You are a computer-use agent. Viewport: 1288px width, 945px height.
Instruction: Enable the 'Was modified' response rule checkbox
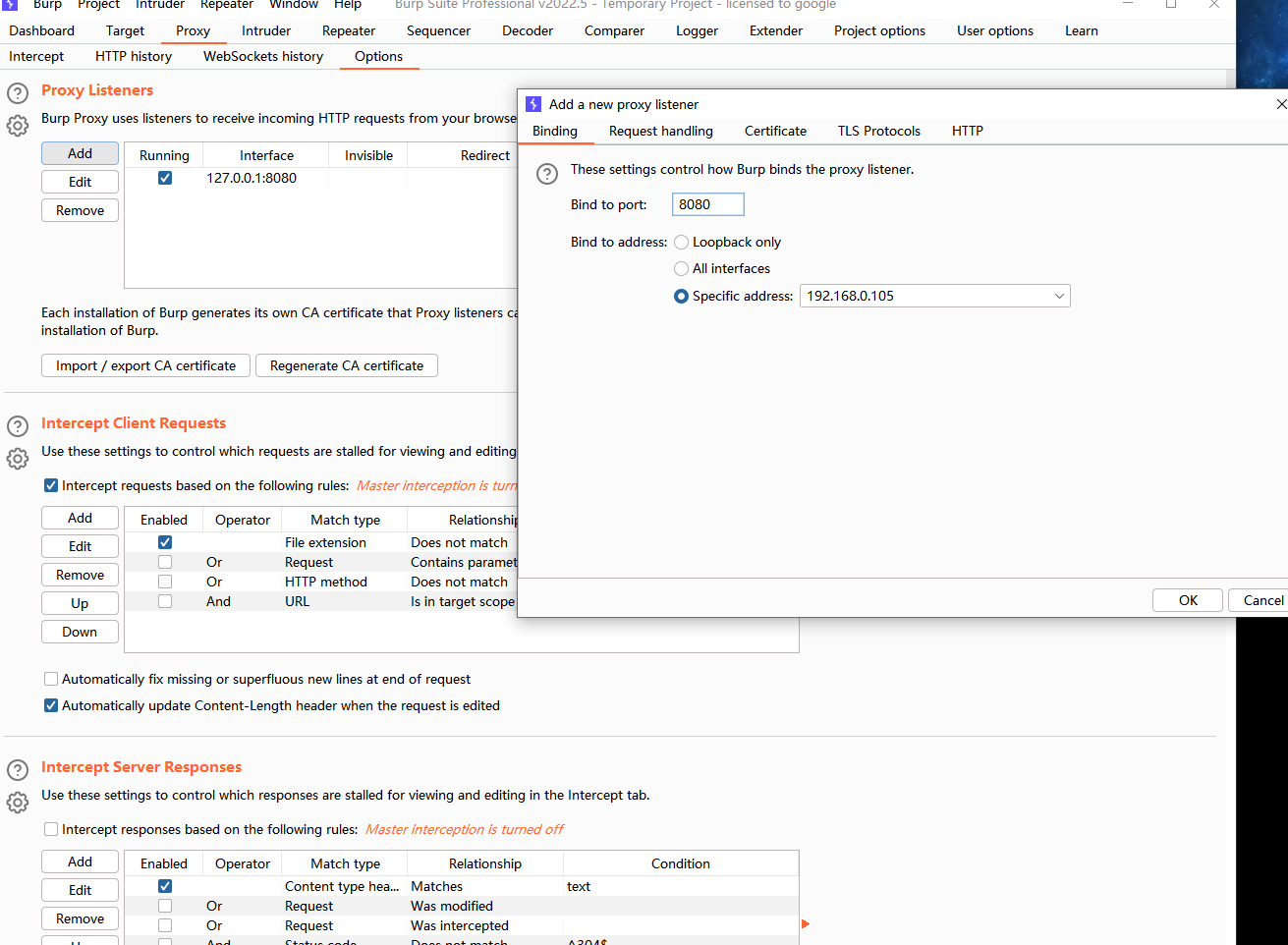165,906
